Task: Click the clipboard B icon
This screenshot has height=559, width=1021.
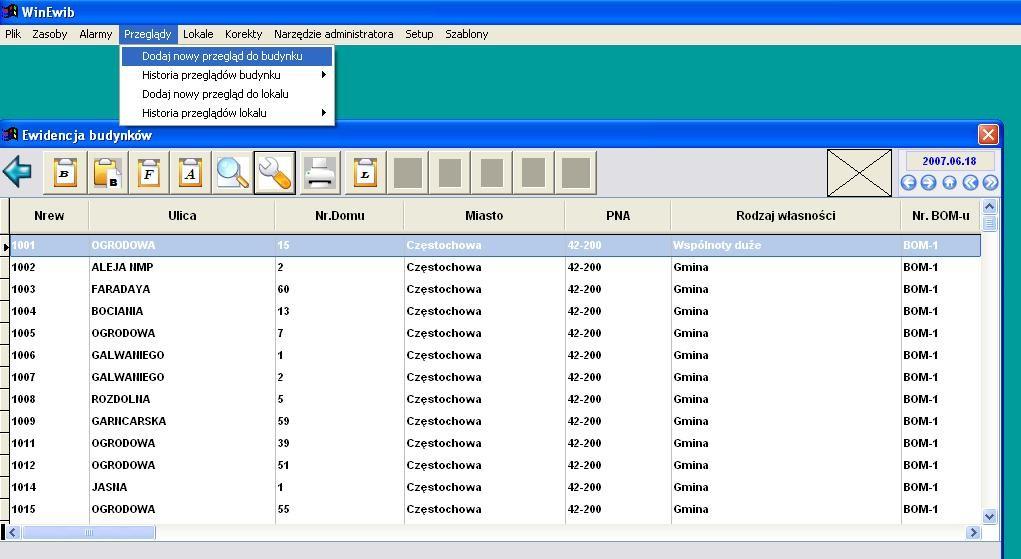Action: coord(64,173)
